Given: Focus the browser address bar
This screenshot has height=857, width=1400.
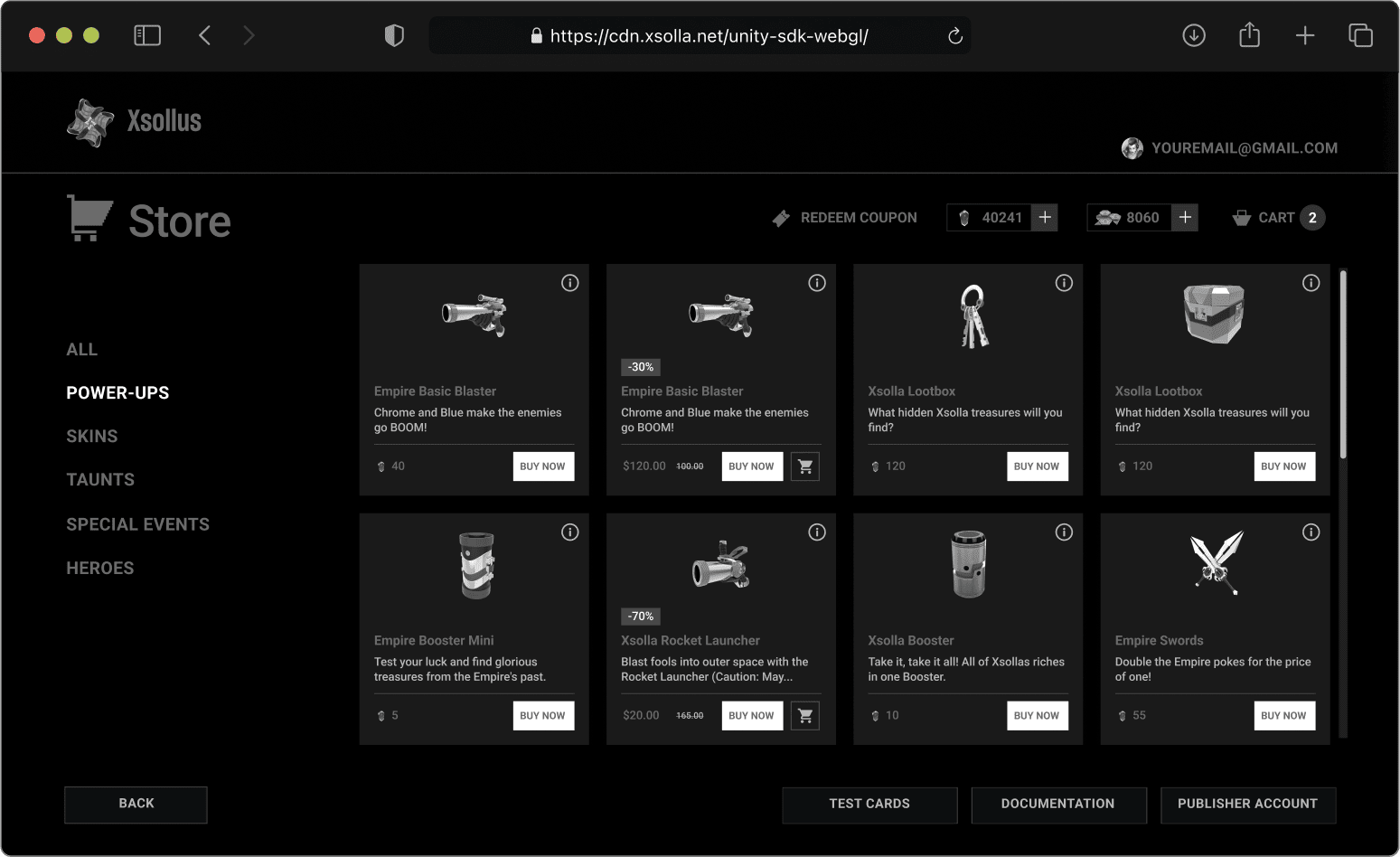Looking at the screenshot, I should 700,36.
